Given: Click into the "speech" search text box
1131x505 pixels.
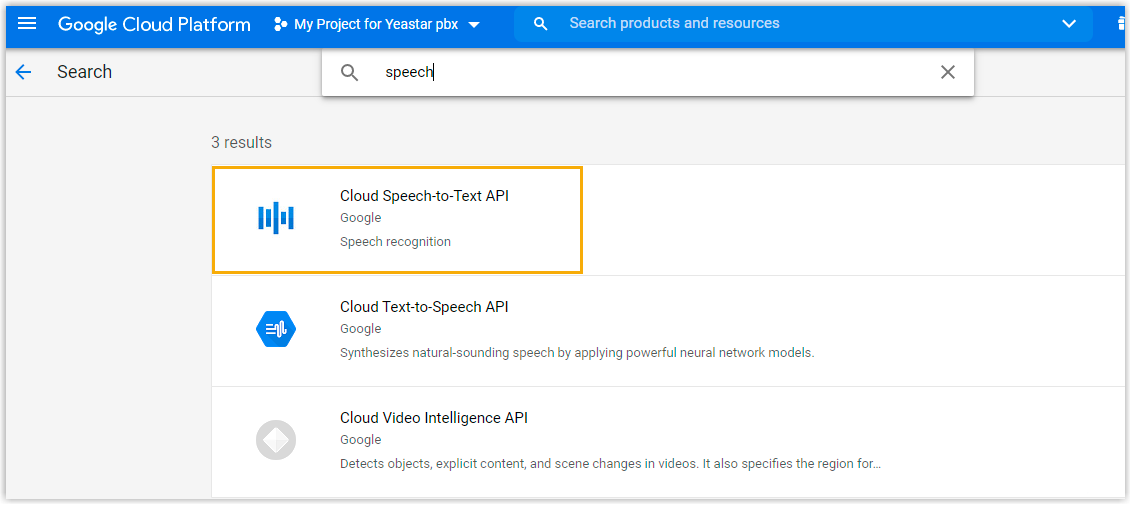Looking at the screenshot, I should coord(650,72).
